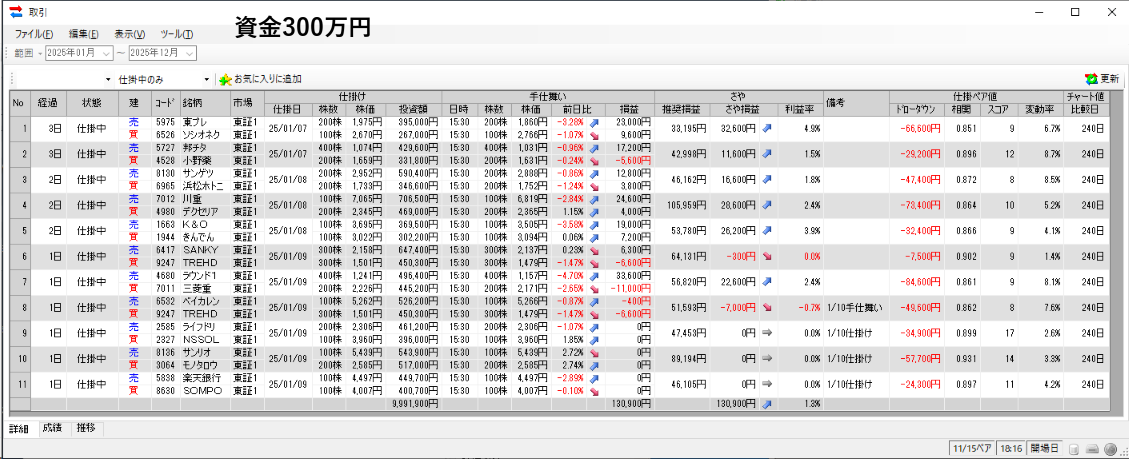The image size is (1129, 459).
Task: Sort by the ドローダウン column header
Action: [x=916, y=109]
